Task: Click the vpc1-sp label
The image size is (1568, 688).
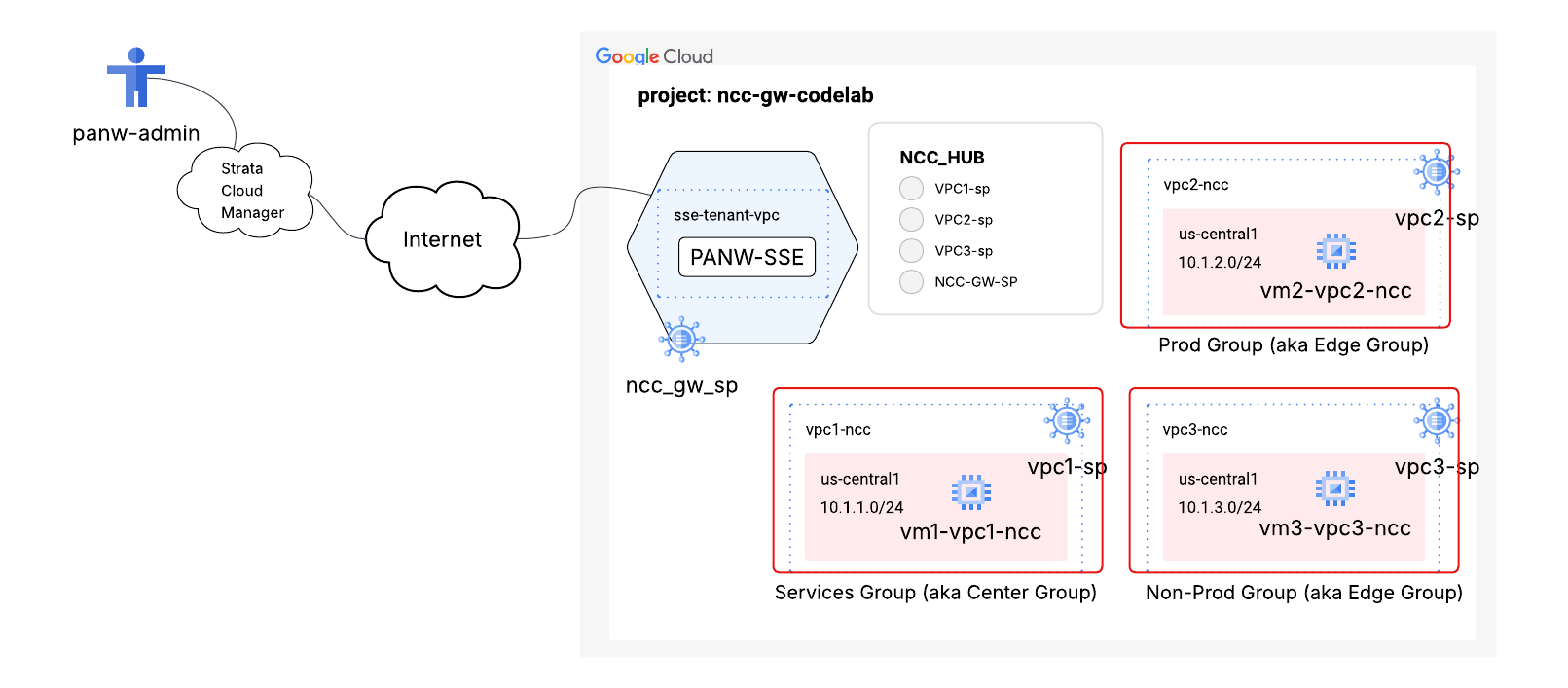Action: (x=1067, y=467)
